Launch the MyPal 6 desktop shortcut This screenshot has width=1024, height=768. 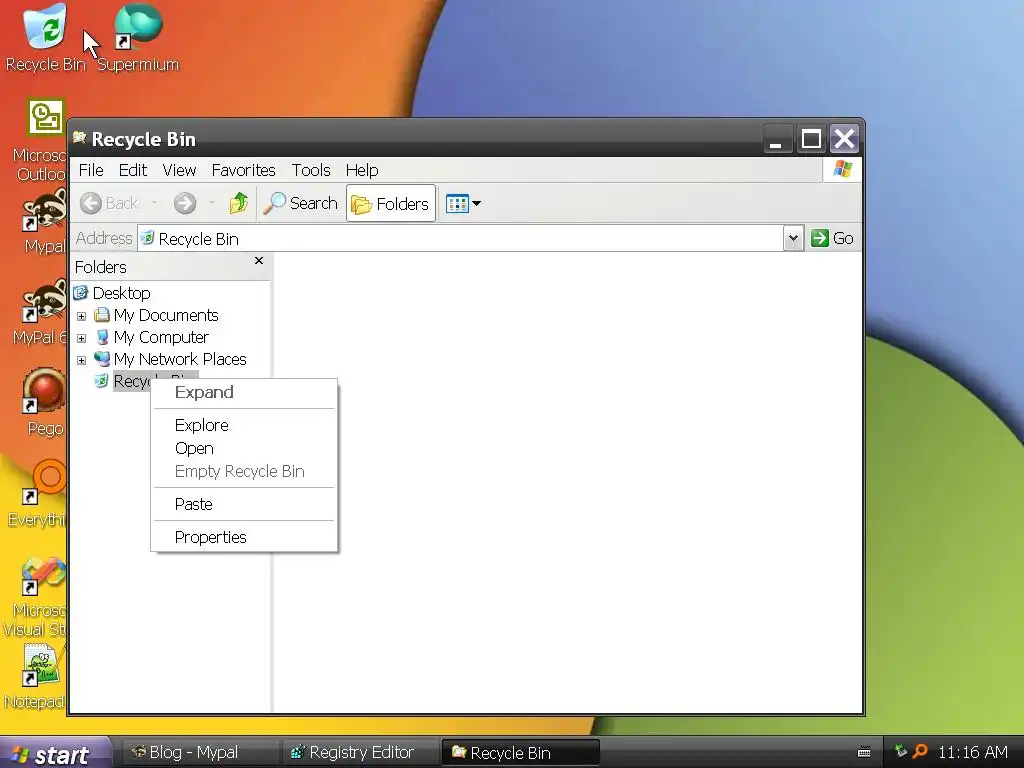(42, 313)
